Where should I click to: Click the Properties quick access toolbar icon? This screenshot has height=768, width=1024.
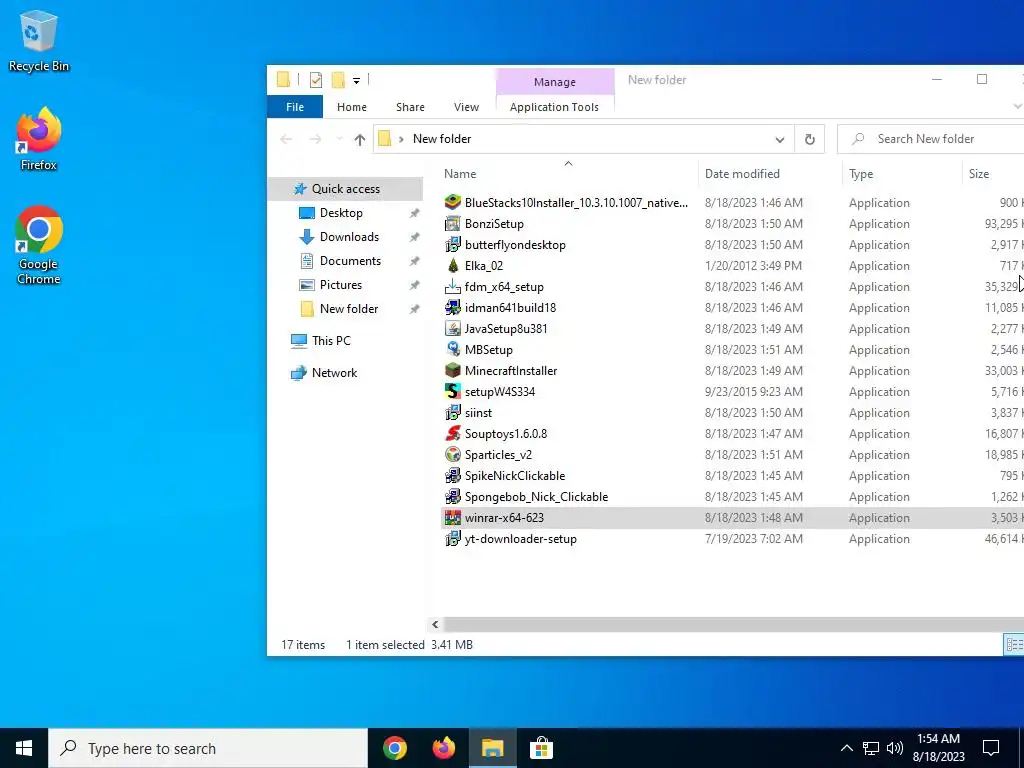(316, 80)
